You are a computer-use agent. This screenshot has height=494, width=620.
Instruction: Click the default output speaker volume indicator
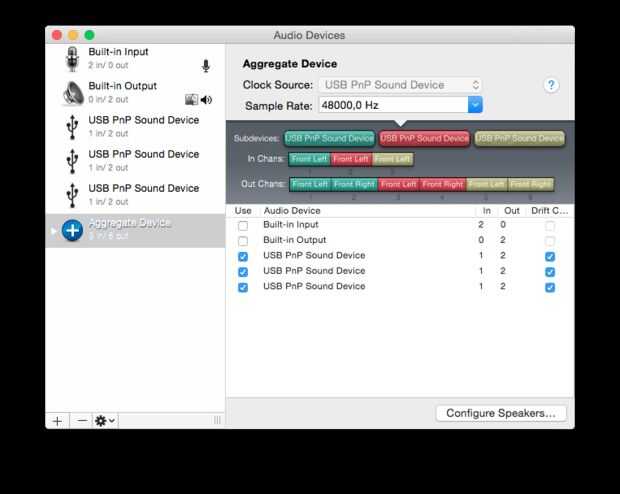(x=206, y=100)
